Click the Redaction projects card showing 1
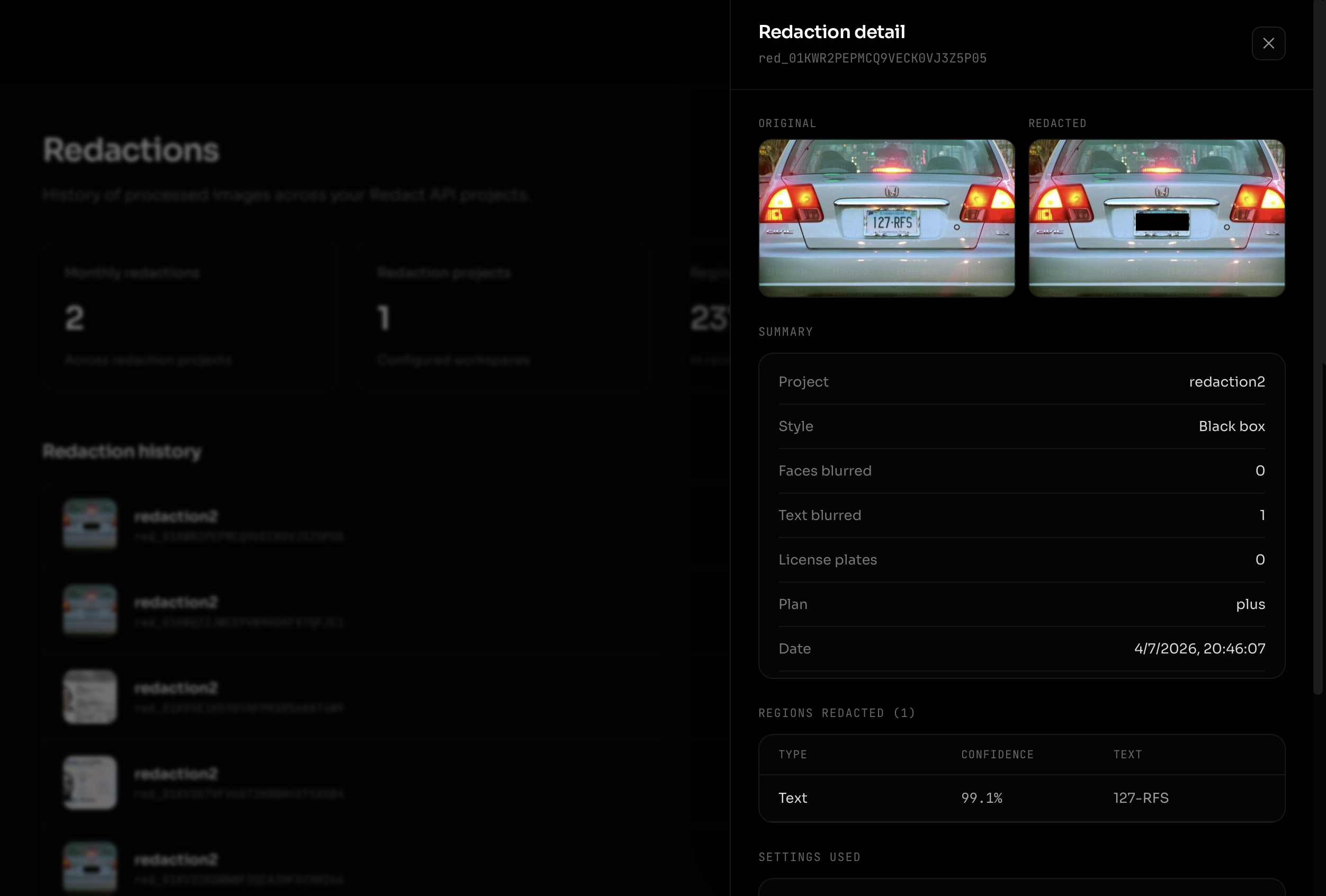Image resolution: width=1326 pixels, height=896 pixels. (x=503, y=317)
